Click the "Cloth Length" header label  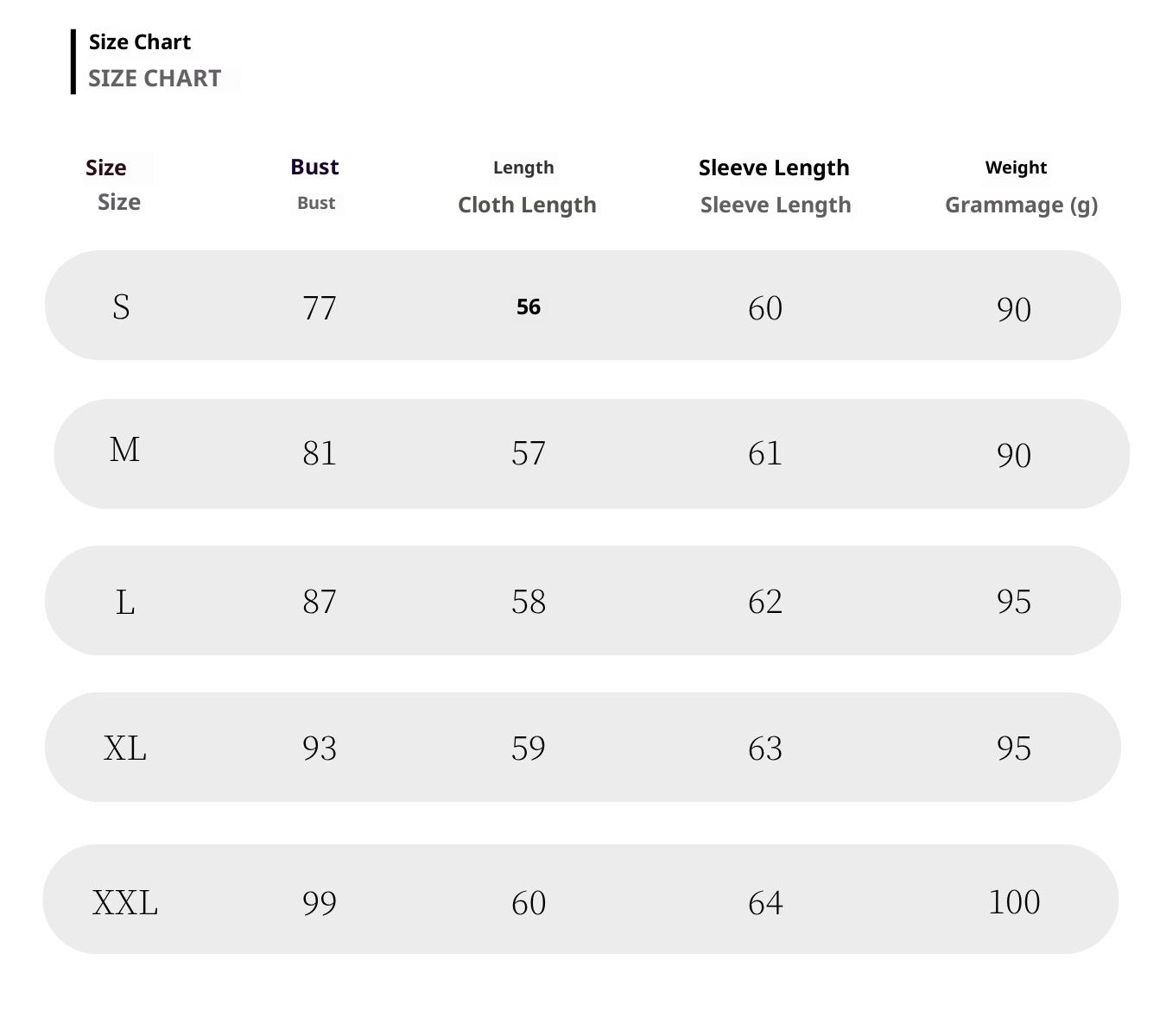coord(527,205)
